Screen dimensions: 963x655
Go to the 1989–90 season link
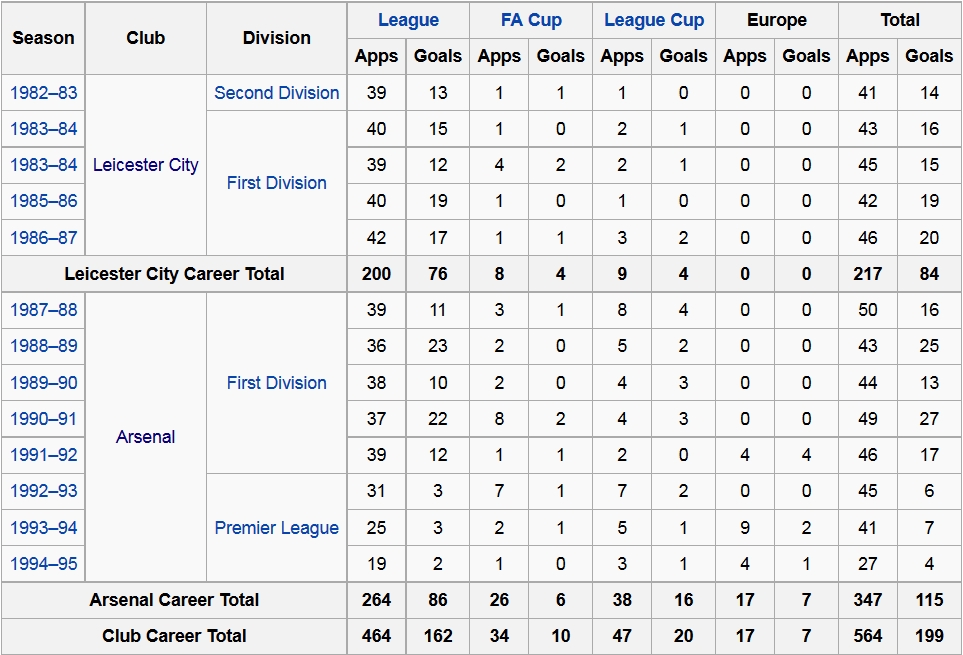point(44,383)
